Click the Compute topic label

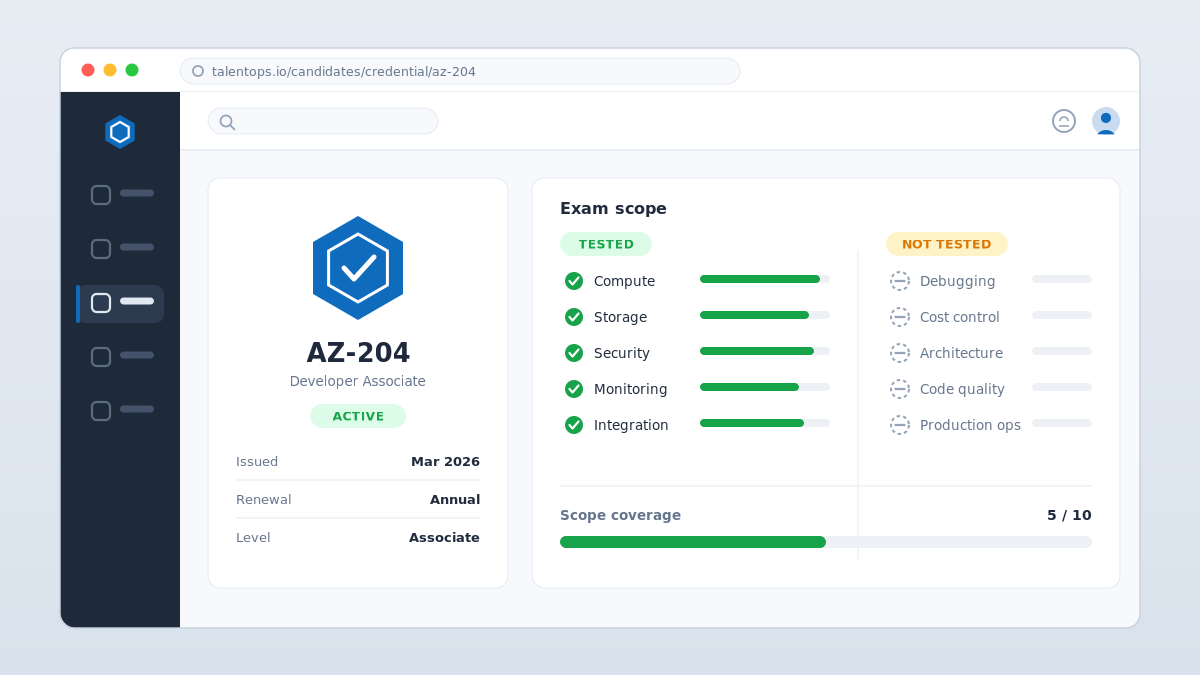[x=624, y=281]
